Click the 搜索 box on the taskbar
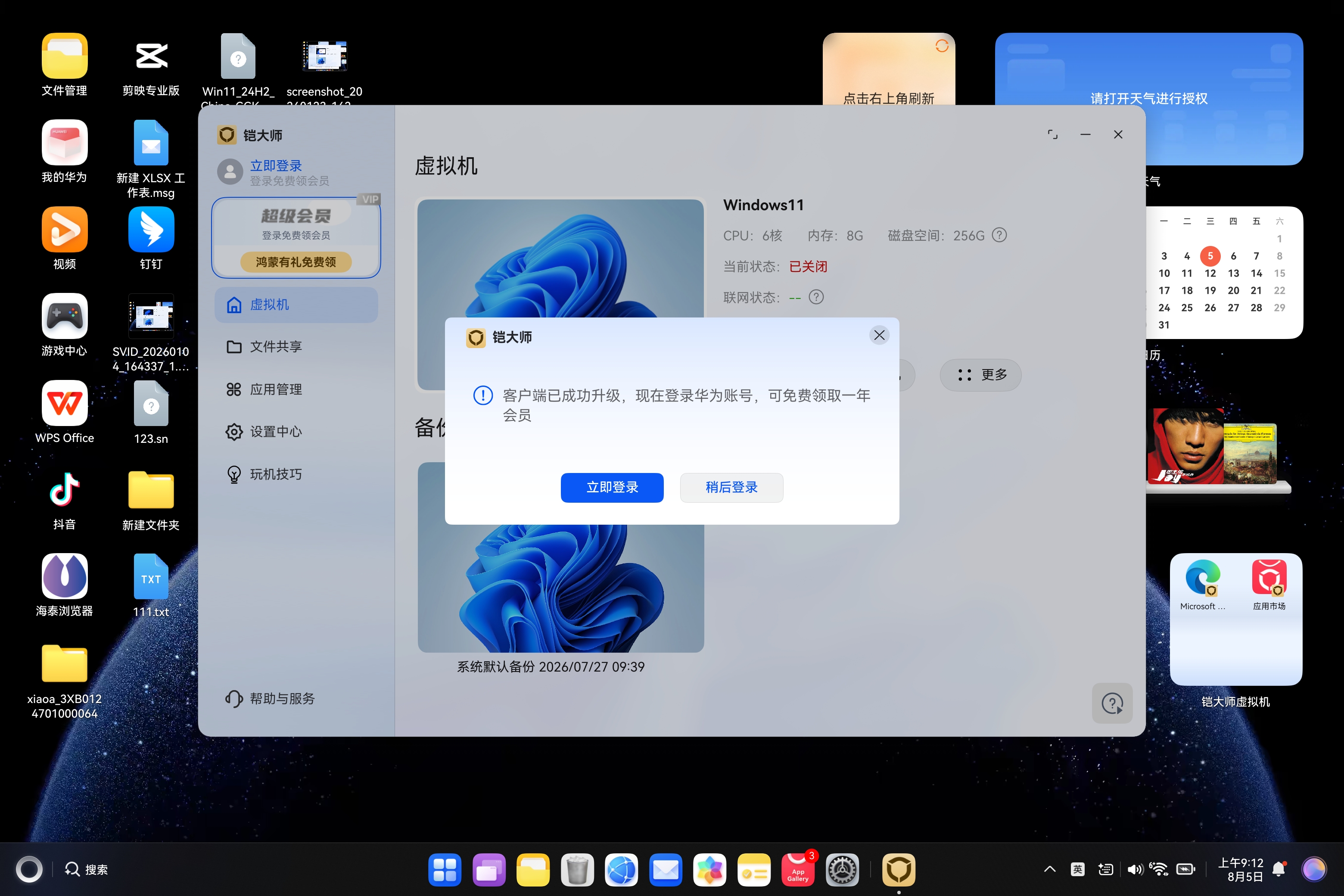The height and width of the screenshot is (896, 1344). coord(87,869)
